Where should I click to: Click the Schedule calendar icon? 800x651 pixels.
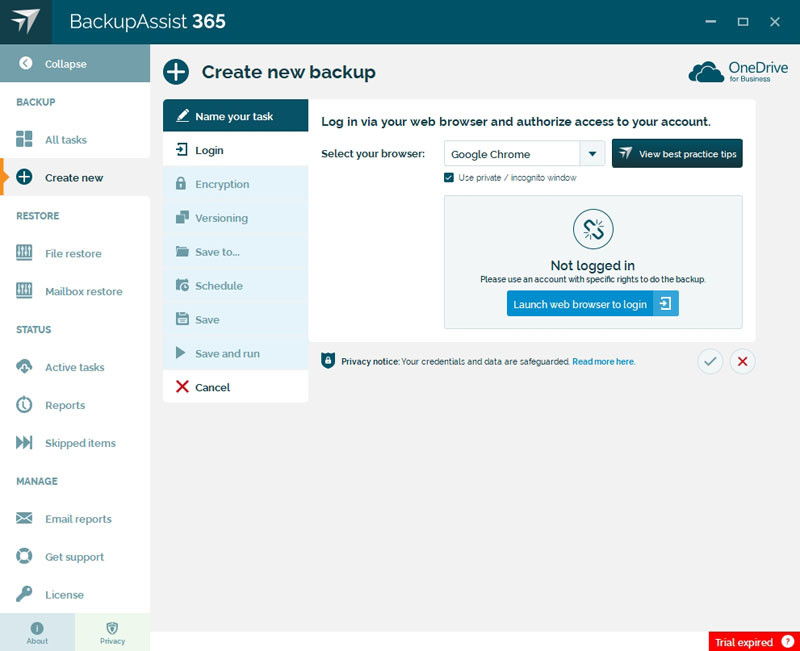tap(182, 285)
